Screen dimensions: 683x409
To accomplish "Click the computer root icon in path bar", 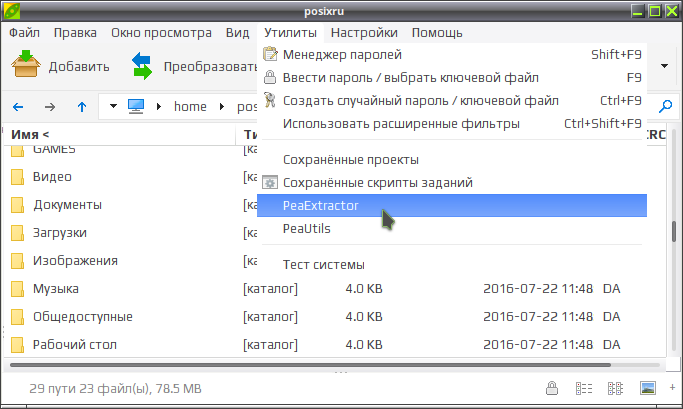I will [136, 106].
